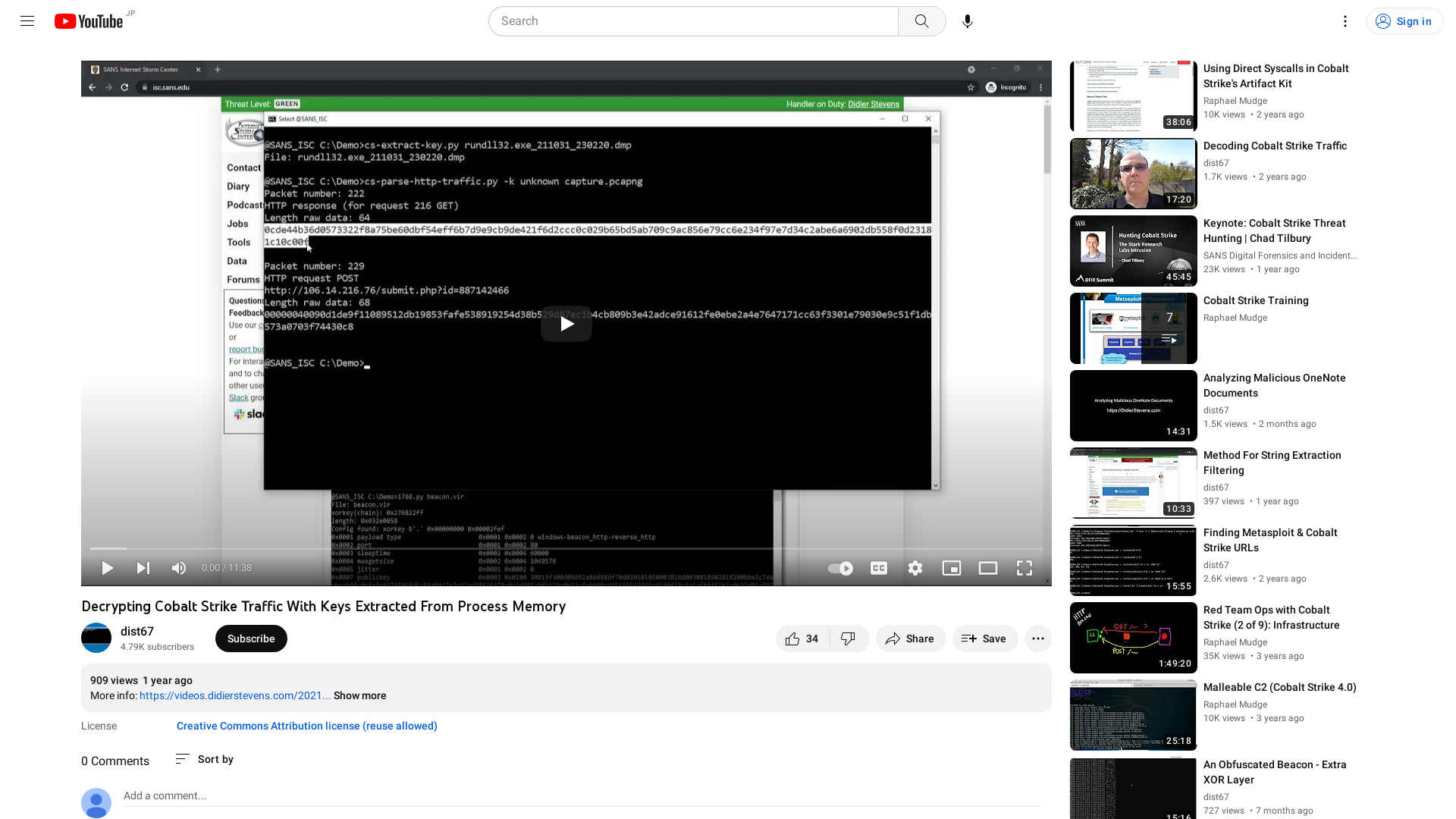Toggle closed captions CC button
The width and height of the screenshot is (1456, 819).
click(879, 568)
